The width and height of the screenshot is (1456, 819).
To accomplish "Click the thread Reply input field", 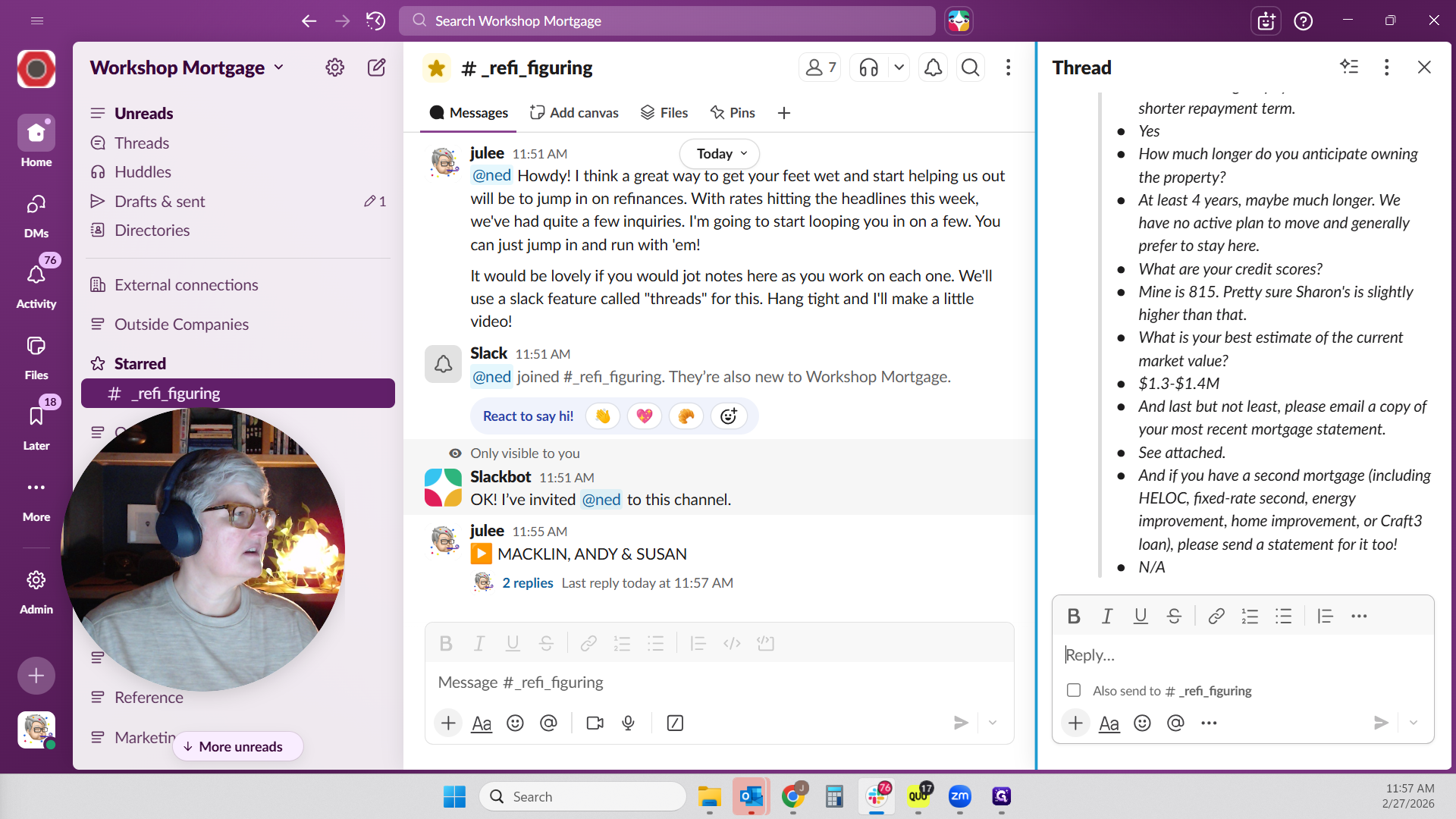I will [x=1242, y=655].
